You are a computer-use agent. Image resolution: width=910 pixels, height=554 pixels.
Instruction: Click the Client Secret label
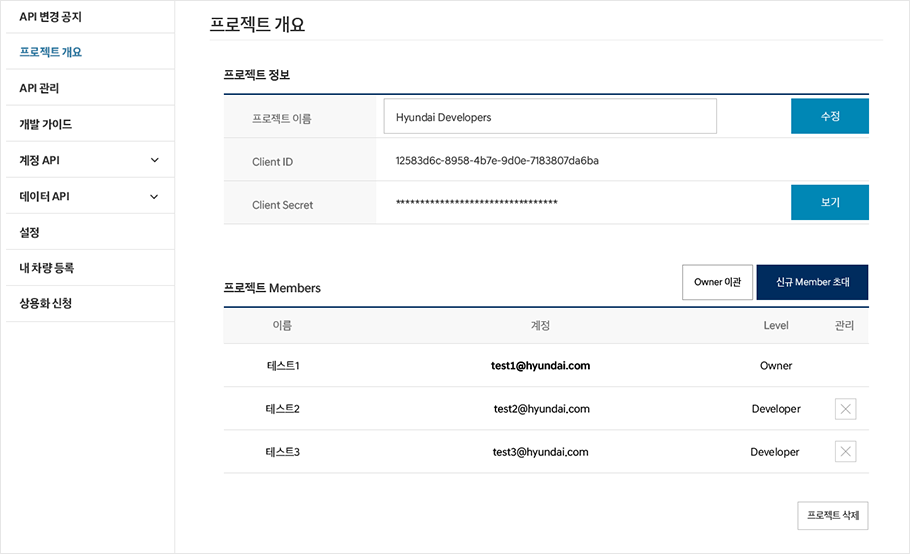coord(283,205)
